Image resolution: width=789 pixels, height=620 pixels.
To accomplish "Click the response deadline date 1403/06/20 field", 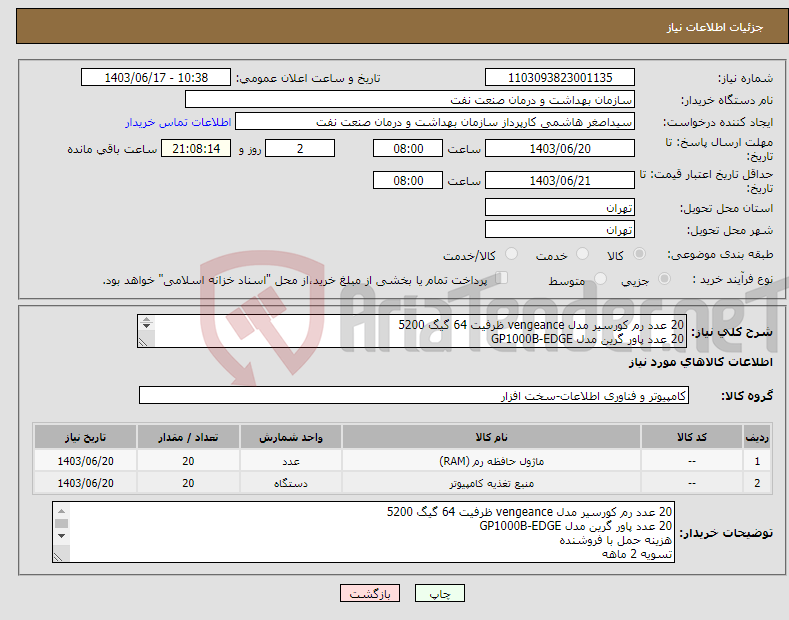I will (560, 148).
